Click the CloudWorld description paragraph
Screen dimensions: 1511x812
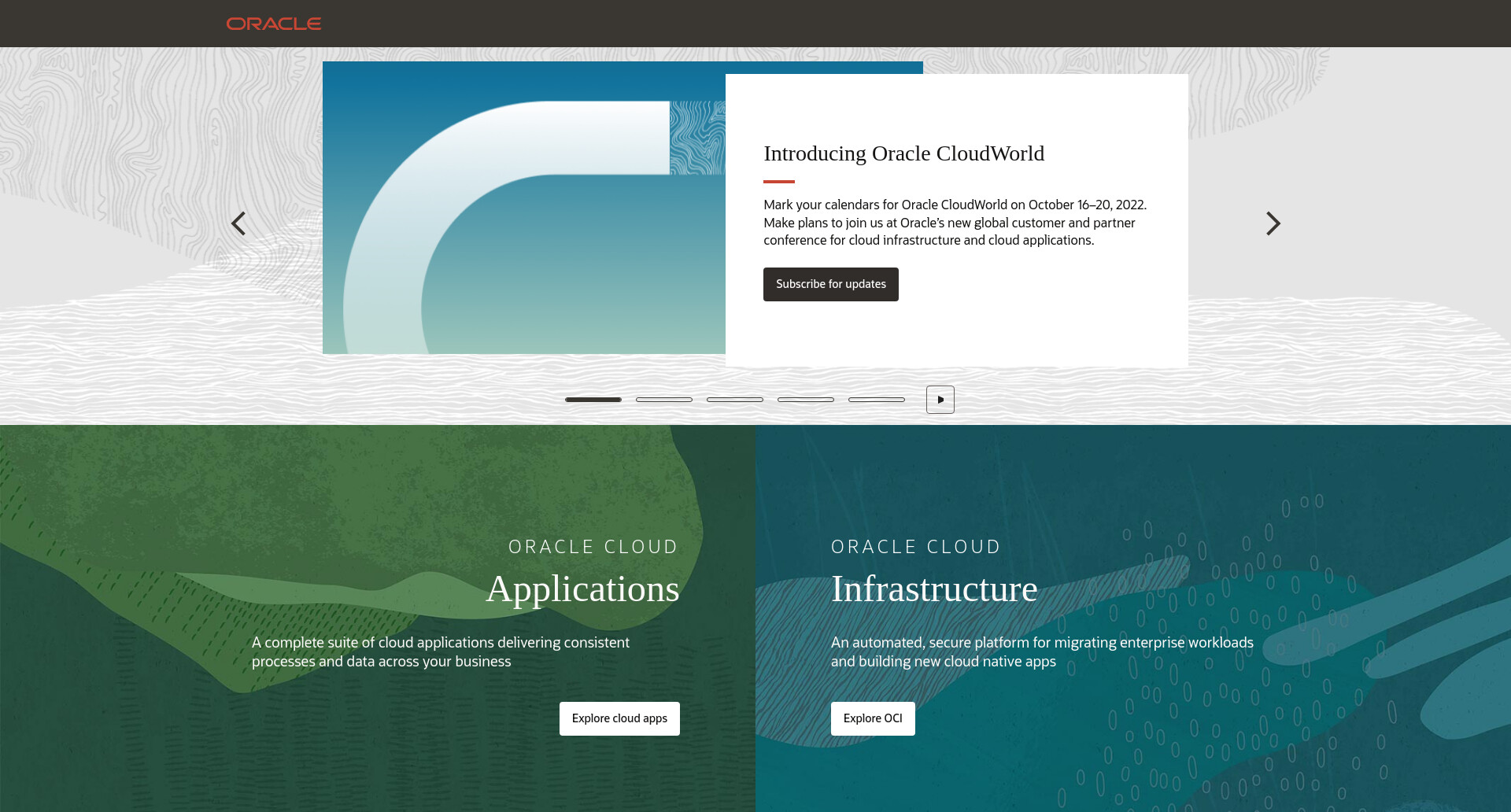[955, 223]
